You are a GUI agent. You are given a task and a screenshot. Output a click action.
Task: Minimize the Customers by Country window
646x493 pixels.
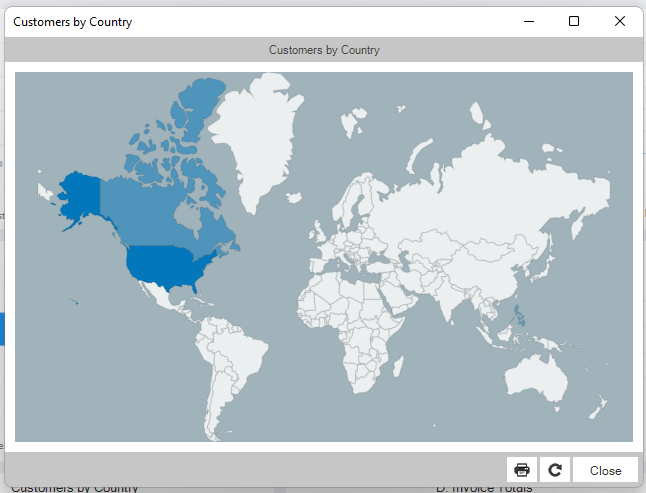528,21
